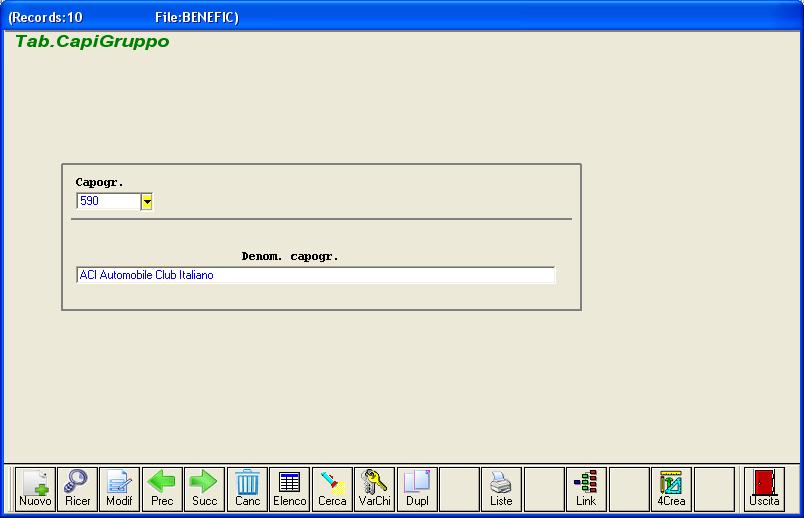Viewport: 804px width, 518px height.
Task: Open the 4Crea design tools icon
Action: coord(671,489)
